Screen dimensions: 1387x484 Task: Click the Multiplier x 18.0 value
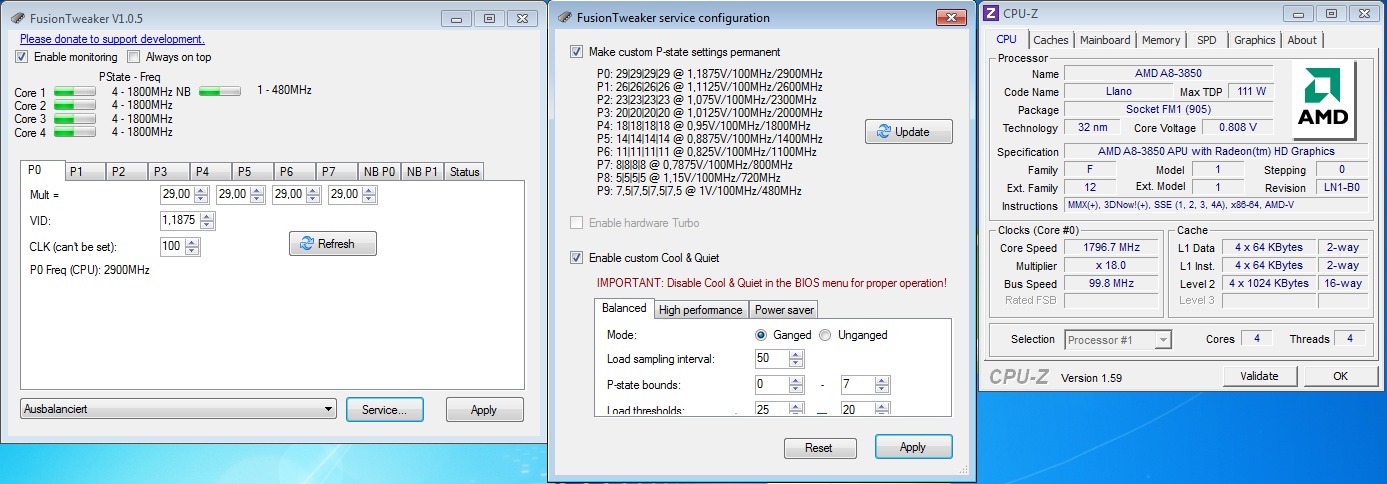tap(1111, 265)
